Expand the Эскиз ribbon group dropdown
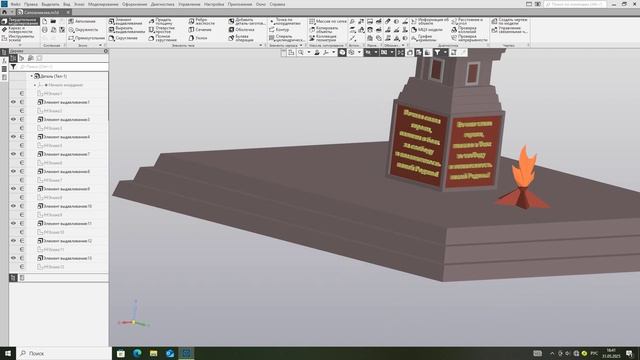The image size is (640, 360). click(100, 45)
